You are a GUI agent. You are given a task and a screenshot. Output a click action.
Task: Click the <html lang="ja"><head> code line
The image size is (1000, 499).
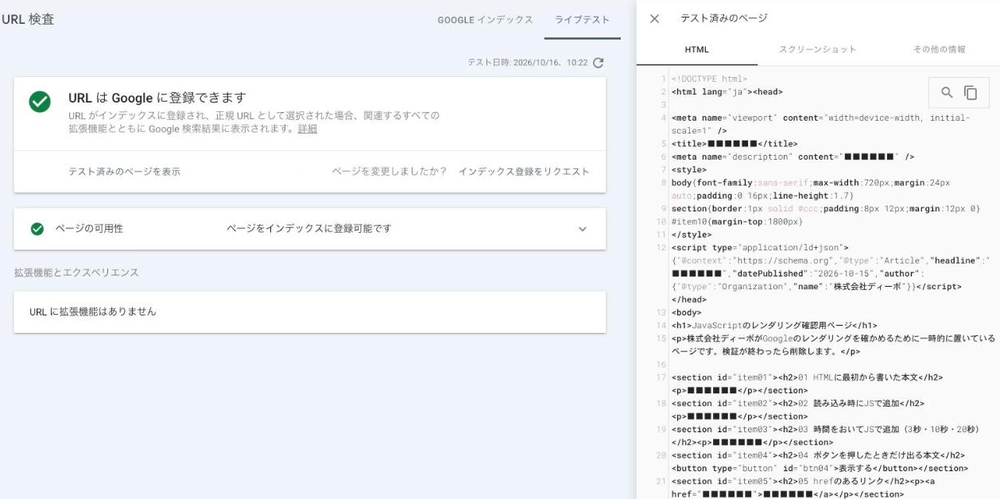click(x=727, y=92)
